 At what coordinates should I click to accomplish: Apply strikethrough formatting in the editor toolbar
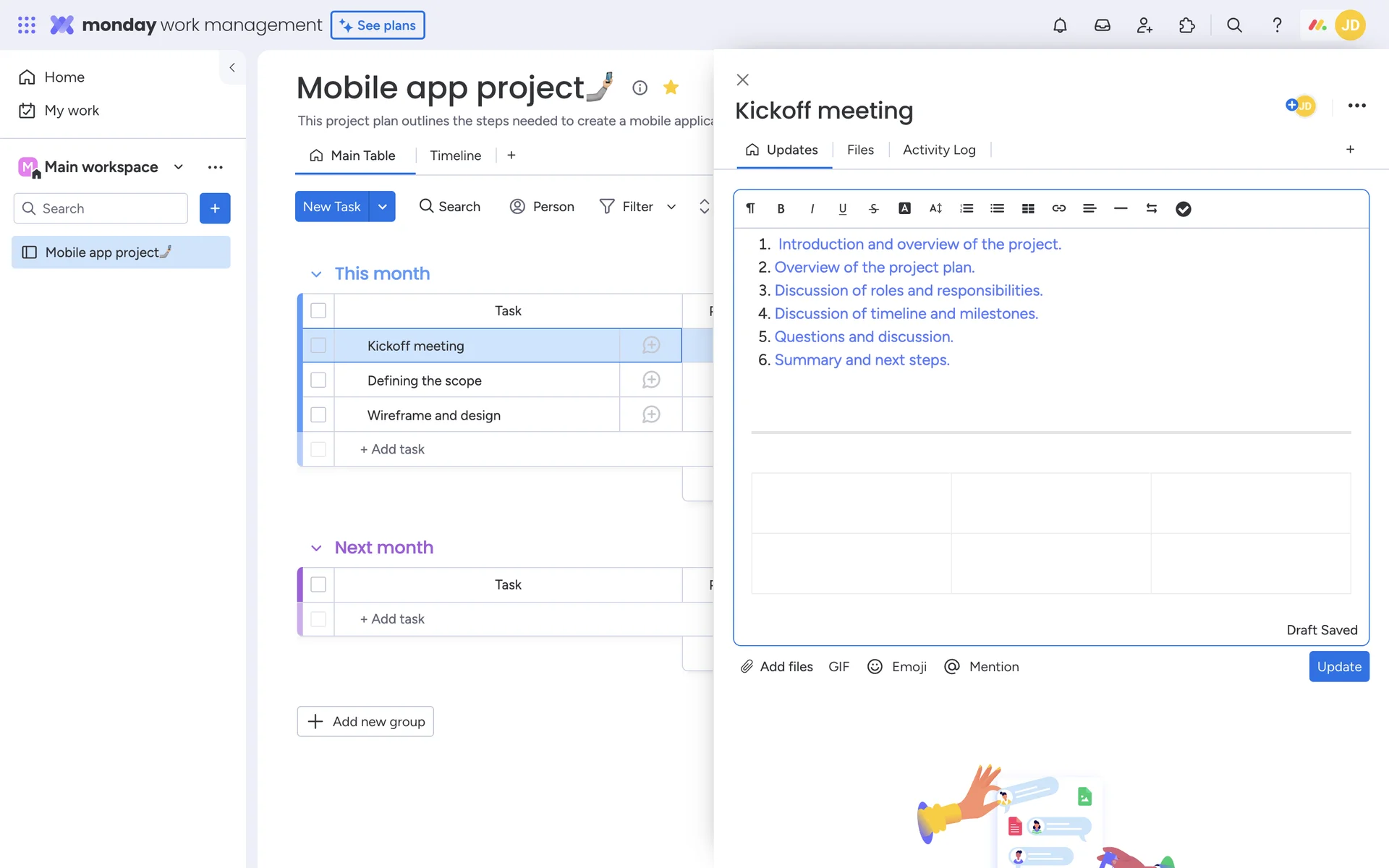(873, 208)
